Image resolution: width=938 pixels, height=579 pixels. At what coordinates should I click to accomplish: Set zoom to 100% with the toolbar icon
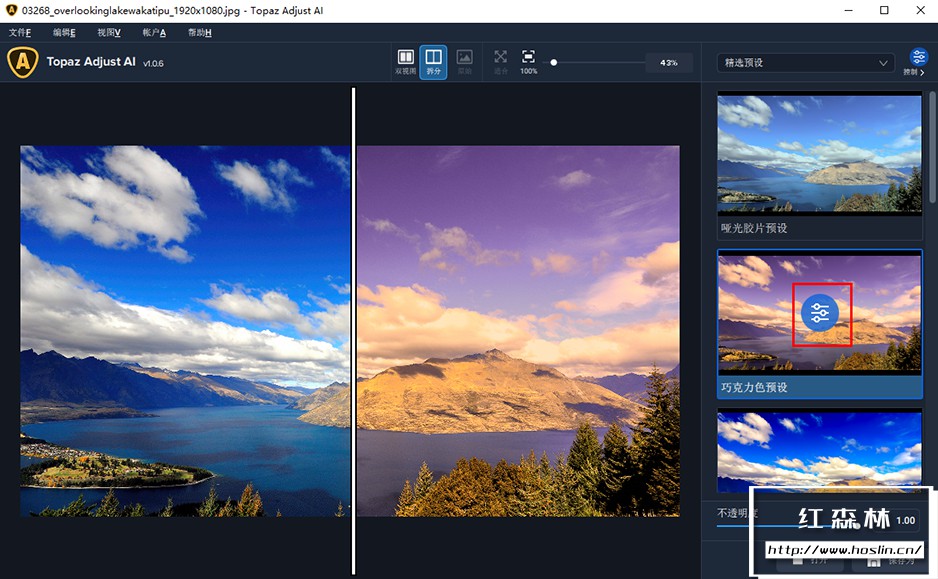pyautogui.click(x=528, y=62)
